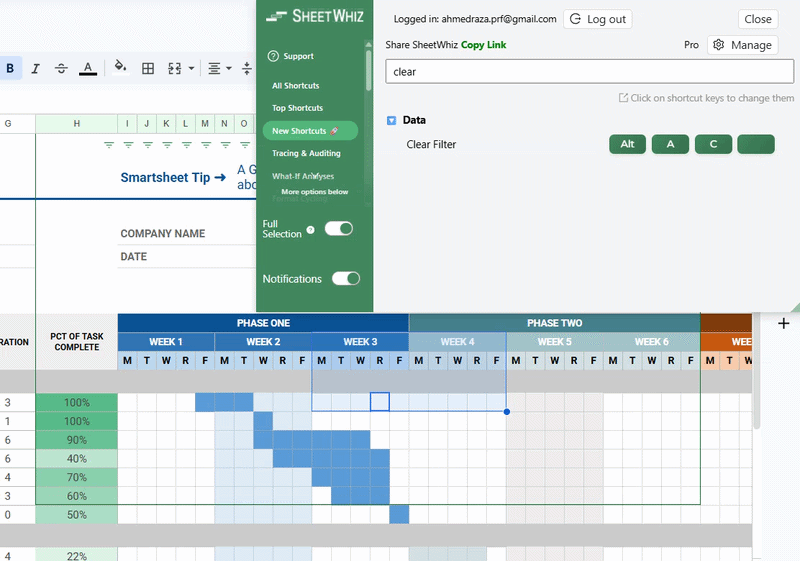This screenshot has width=800, height=561.
Task: Select column G header
Action: click(x=8, y=123)
